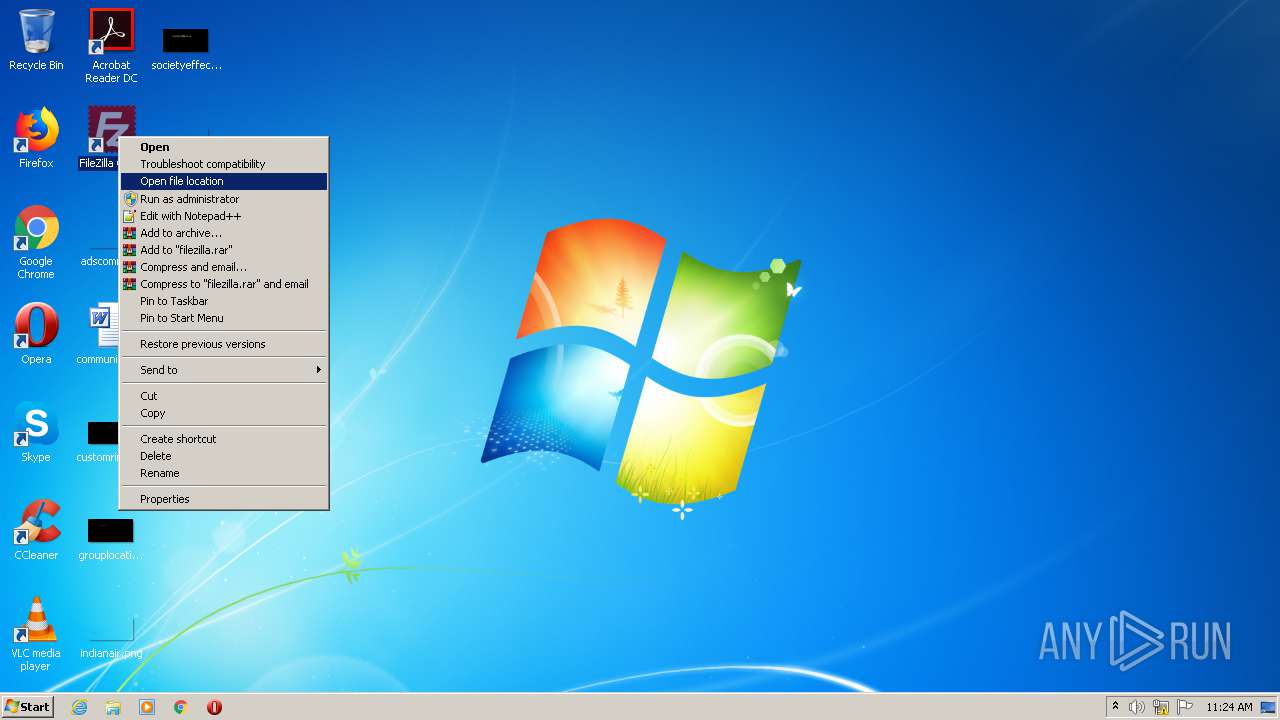The width and height of the screenshot is (1280, 720).
Task: Launch Opera from the taskbar
Action: (214, 707)
